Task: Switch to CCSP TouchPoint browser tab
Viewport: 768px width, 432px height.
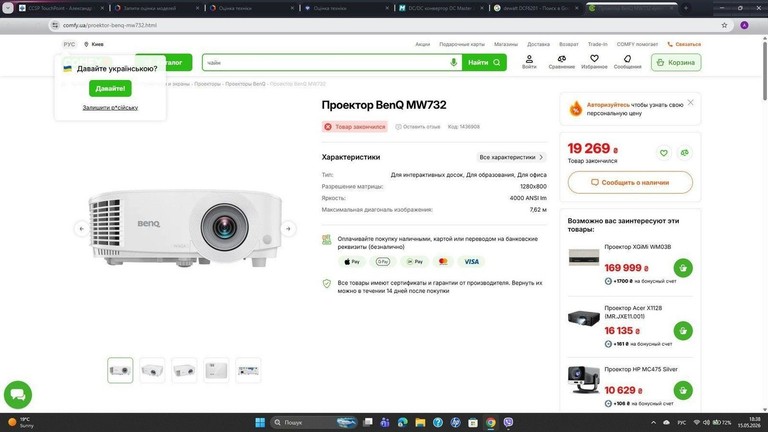Action: point(61,8)
